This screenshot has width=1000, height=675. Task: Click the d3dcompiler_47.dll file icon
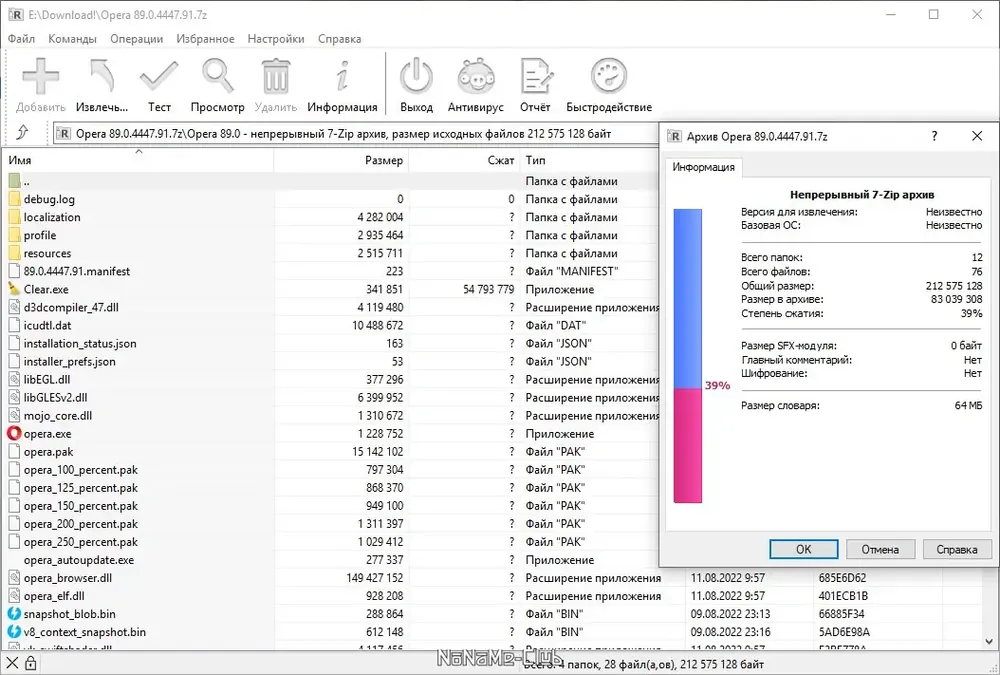(x=14, y=307)
